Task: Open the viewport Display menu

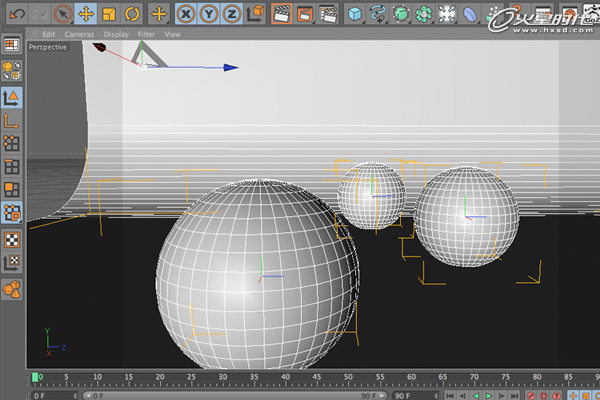Action: (x=116, y=34)
